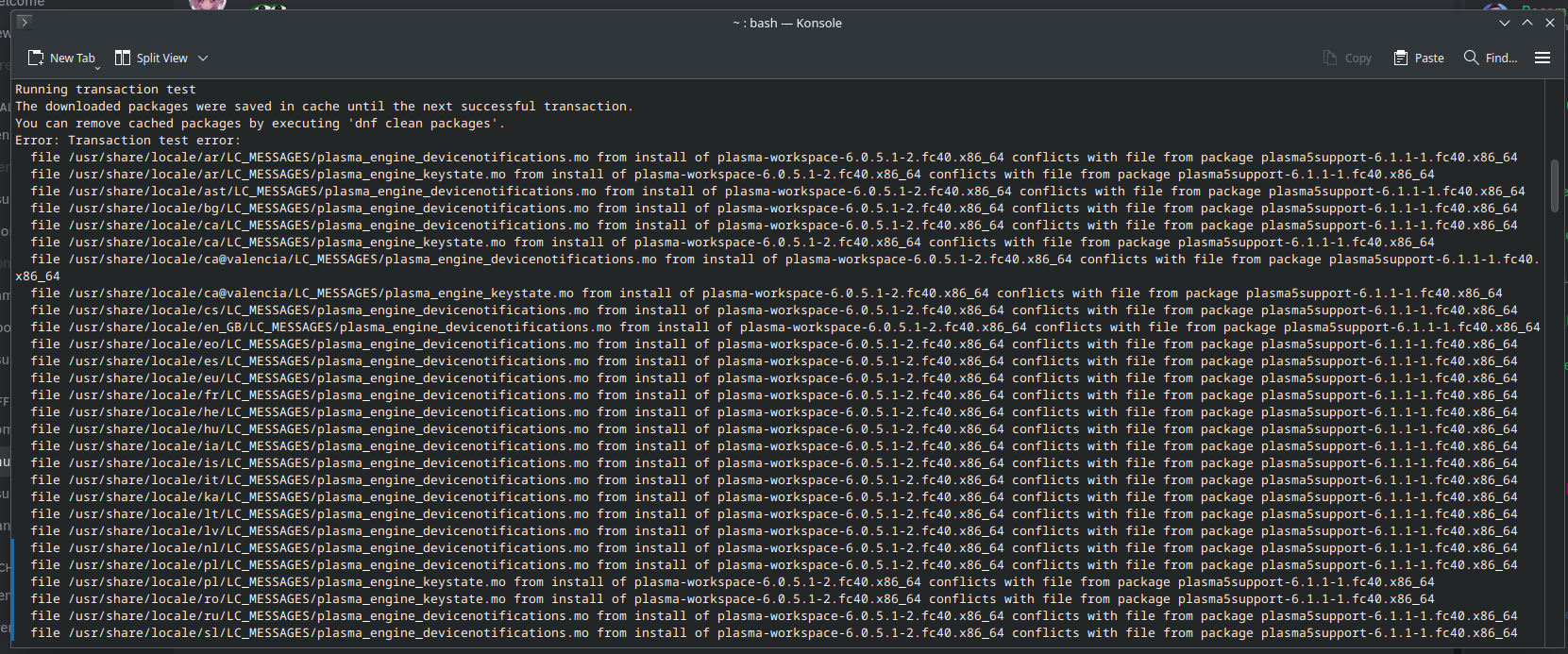The image size is (1568, 654).
Task: Click the locale/en_GB devicenotifications.mo conflict line
Action: [x=785, y=327]
